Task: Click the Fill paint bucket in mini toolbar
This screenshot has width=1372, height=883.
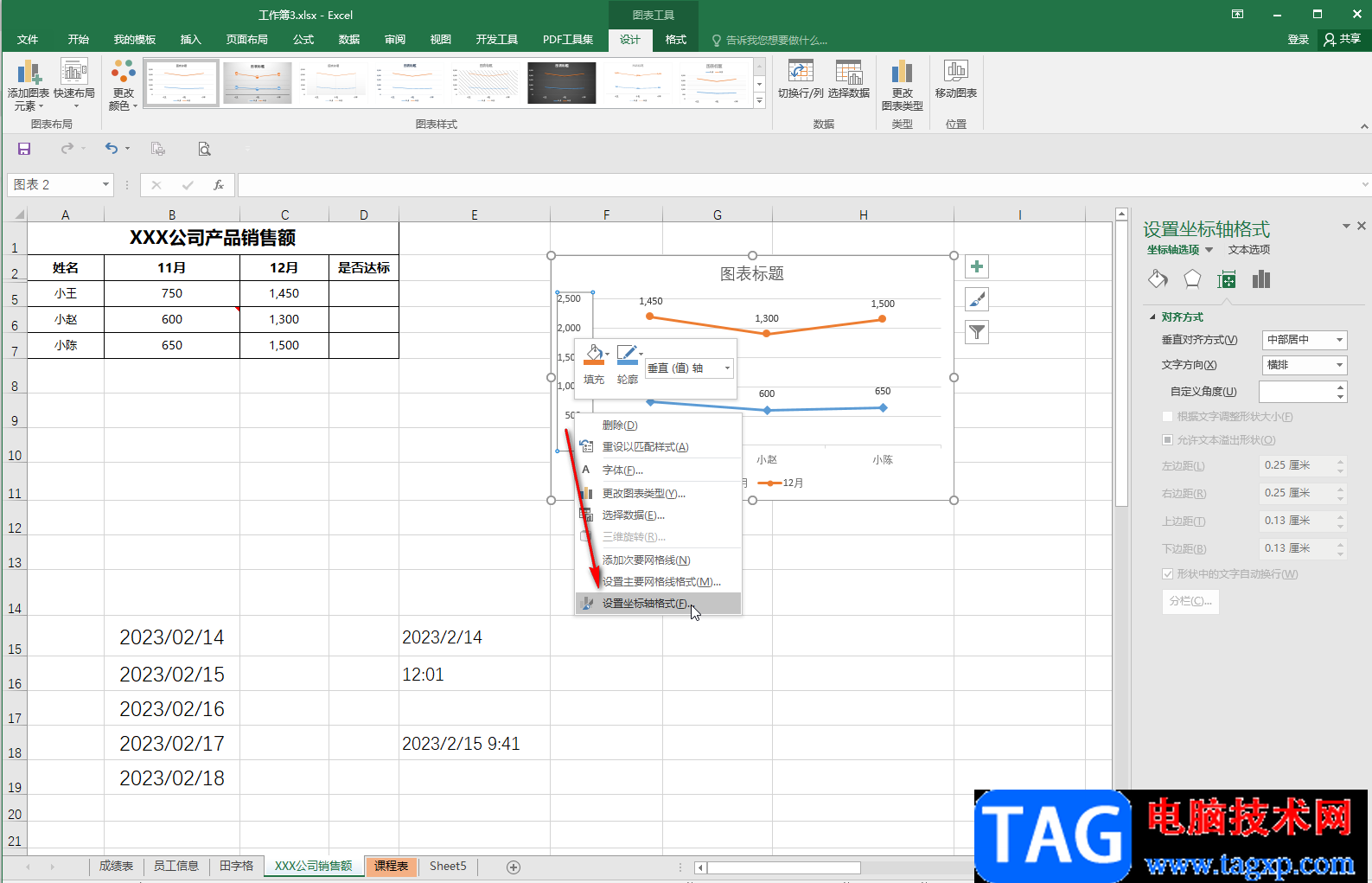Action: pyautogui.click(x=594, y=355)
